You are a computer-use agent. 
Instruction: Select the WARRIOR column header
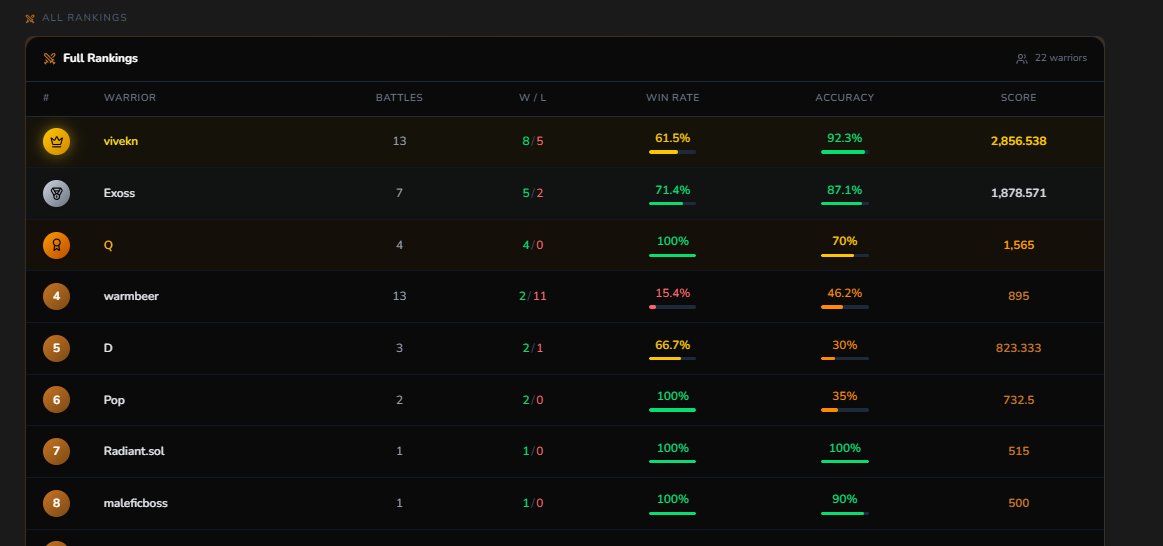(x=130, y=98)
